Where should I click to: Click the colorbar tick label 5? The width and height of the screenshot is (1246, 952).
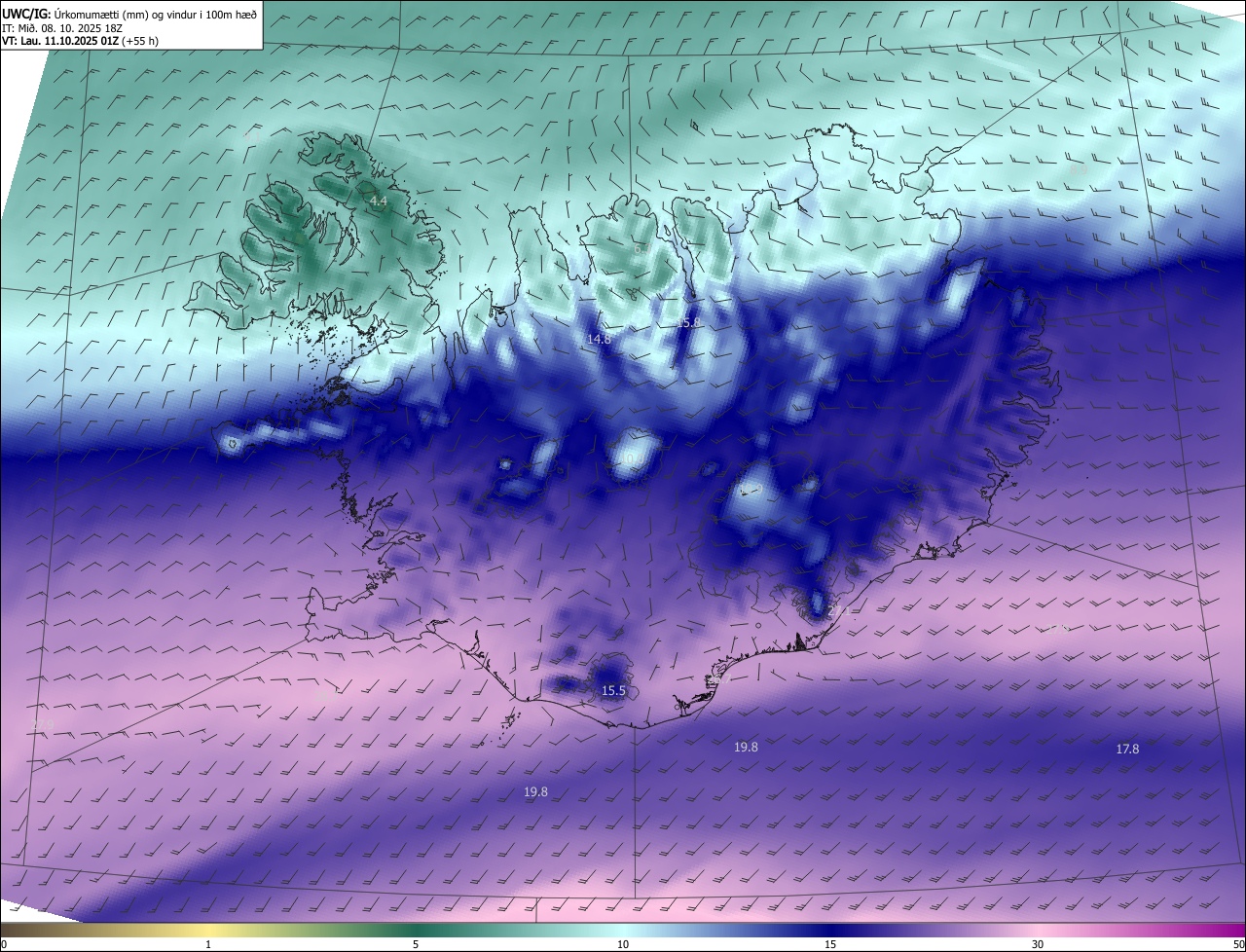pos(416,944)
